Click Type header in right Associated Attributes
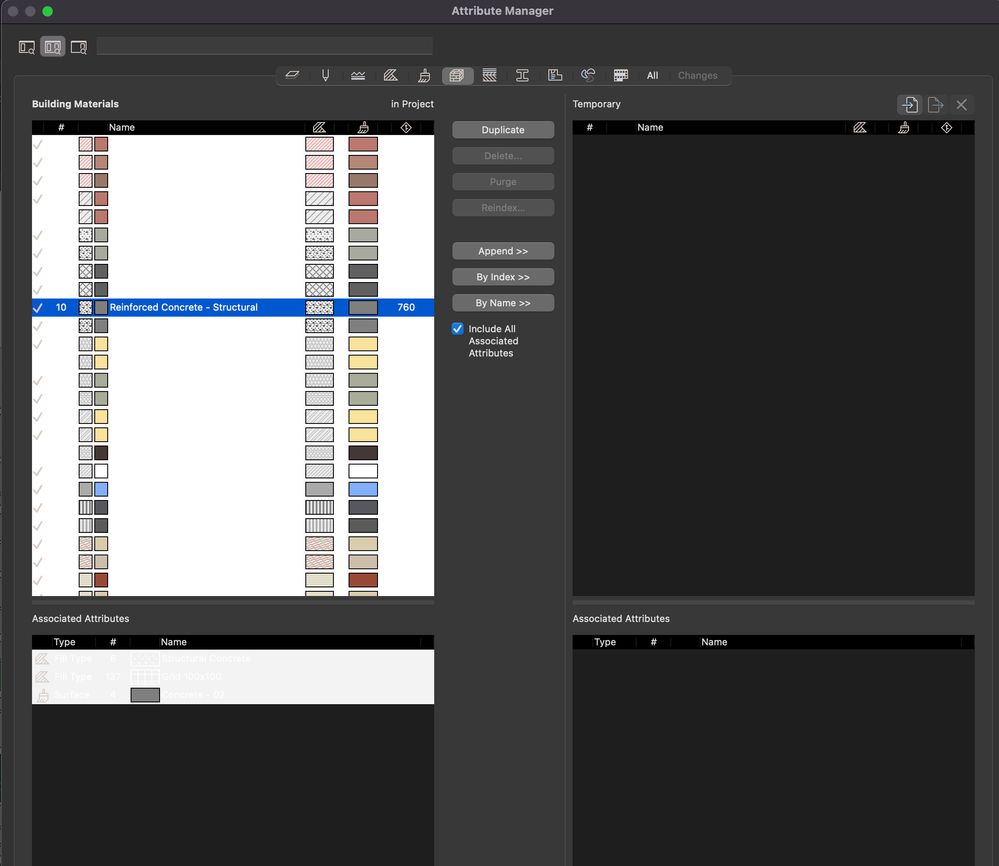This screenshot has width=999, height=866. coord(605,642)
